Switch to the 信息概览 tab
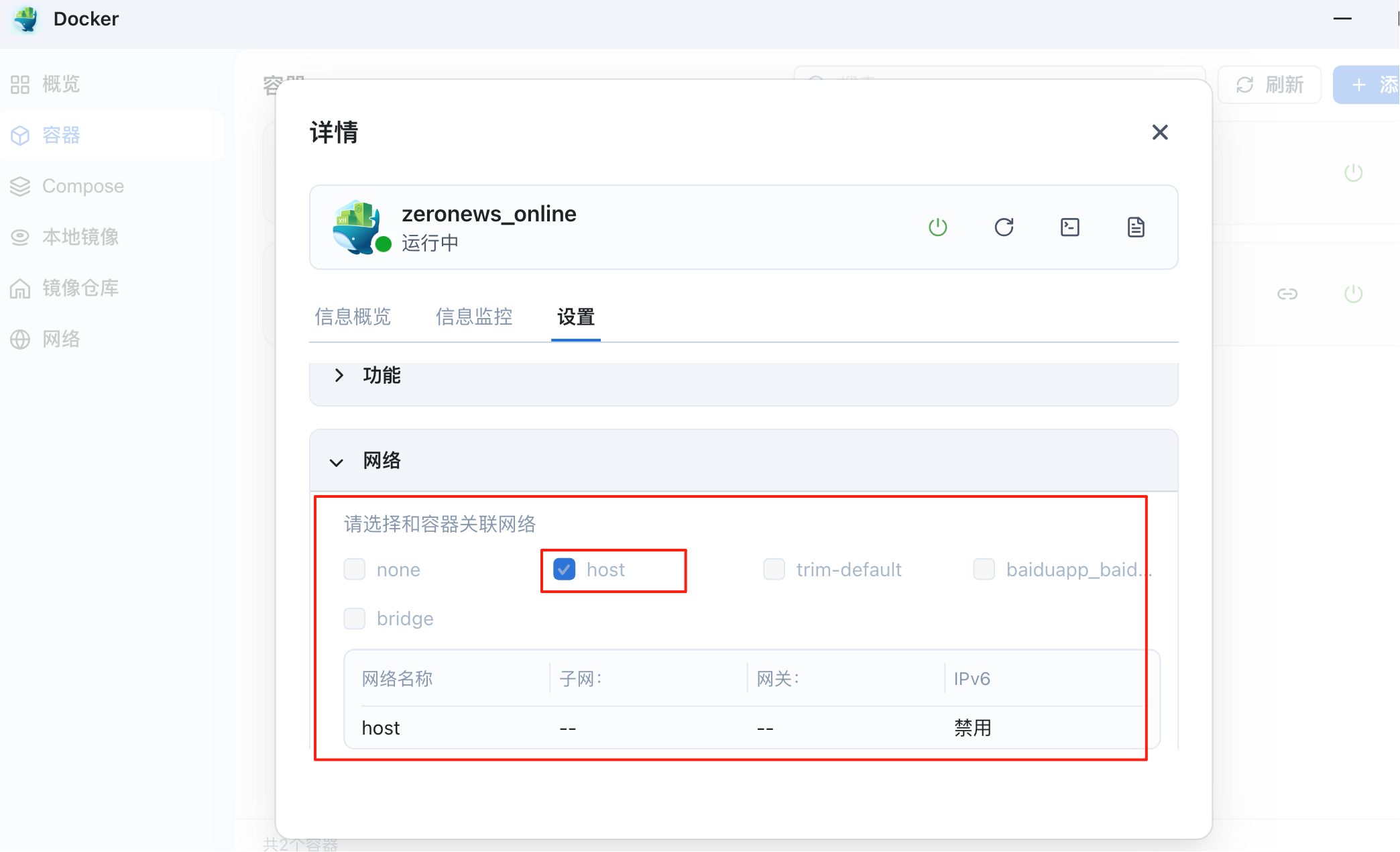Viewport: 1400px width, 852px height. (x=353, y=317)
